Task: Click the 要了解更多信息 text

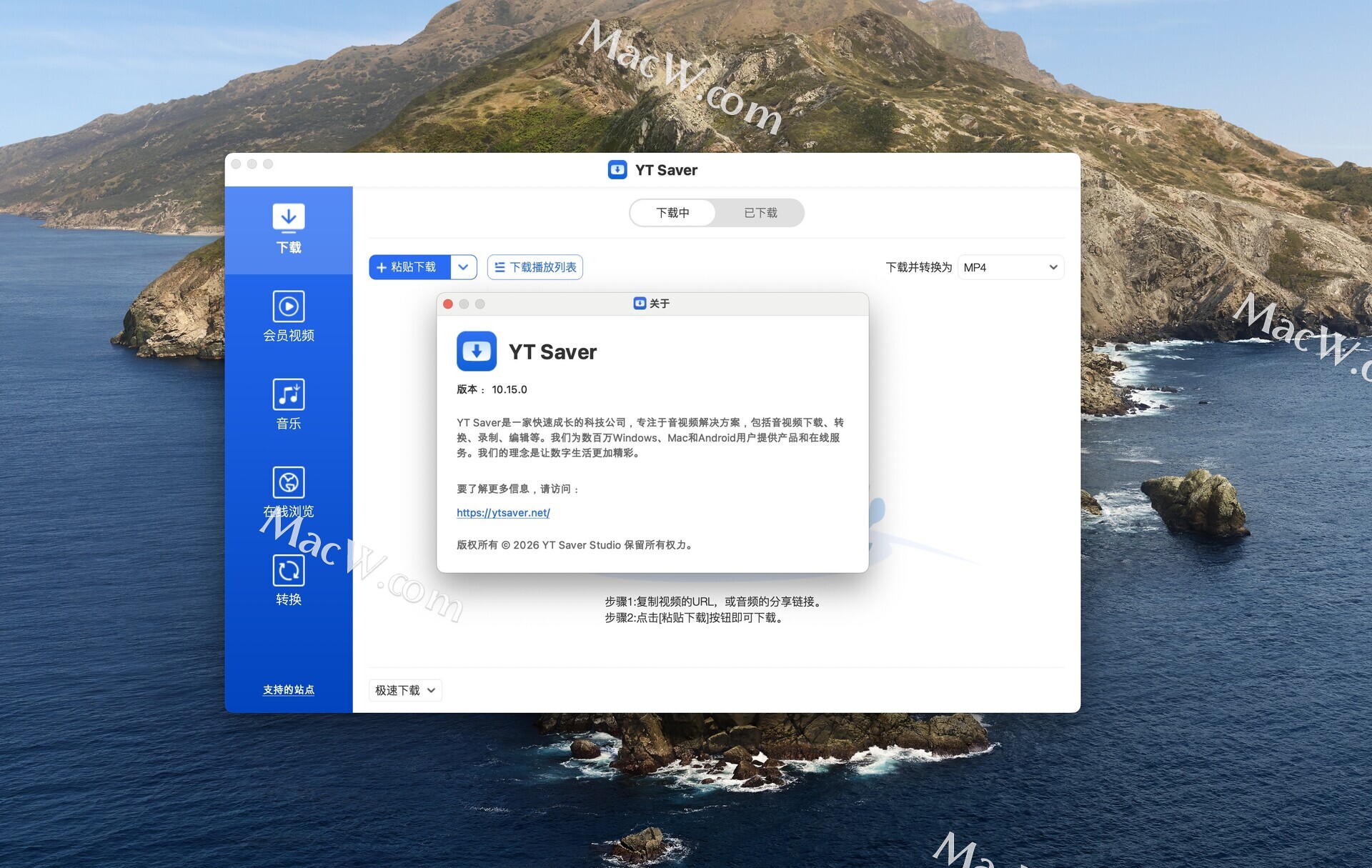Action: coord(518,489)
